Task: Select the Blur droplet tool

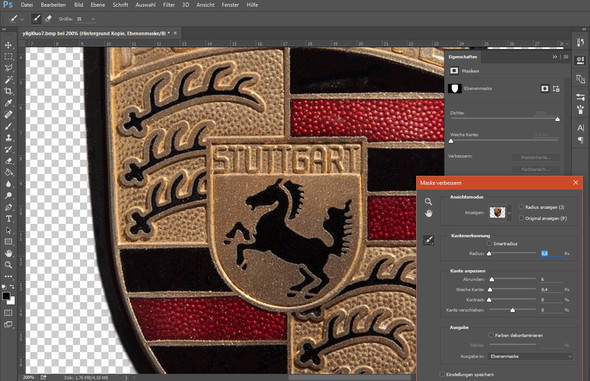Action: coord(8,184)
